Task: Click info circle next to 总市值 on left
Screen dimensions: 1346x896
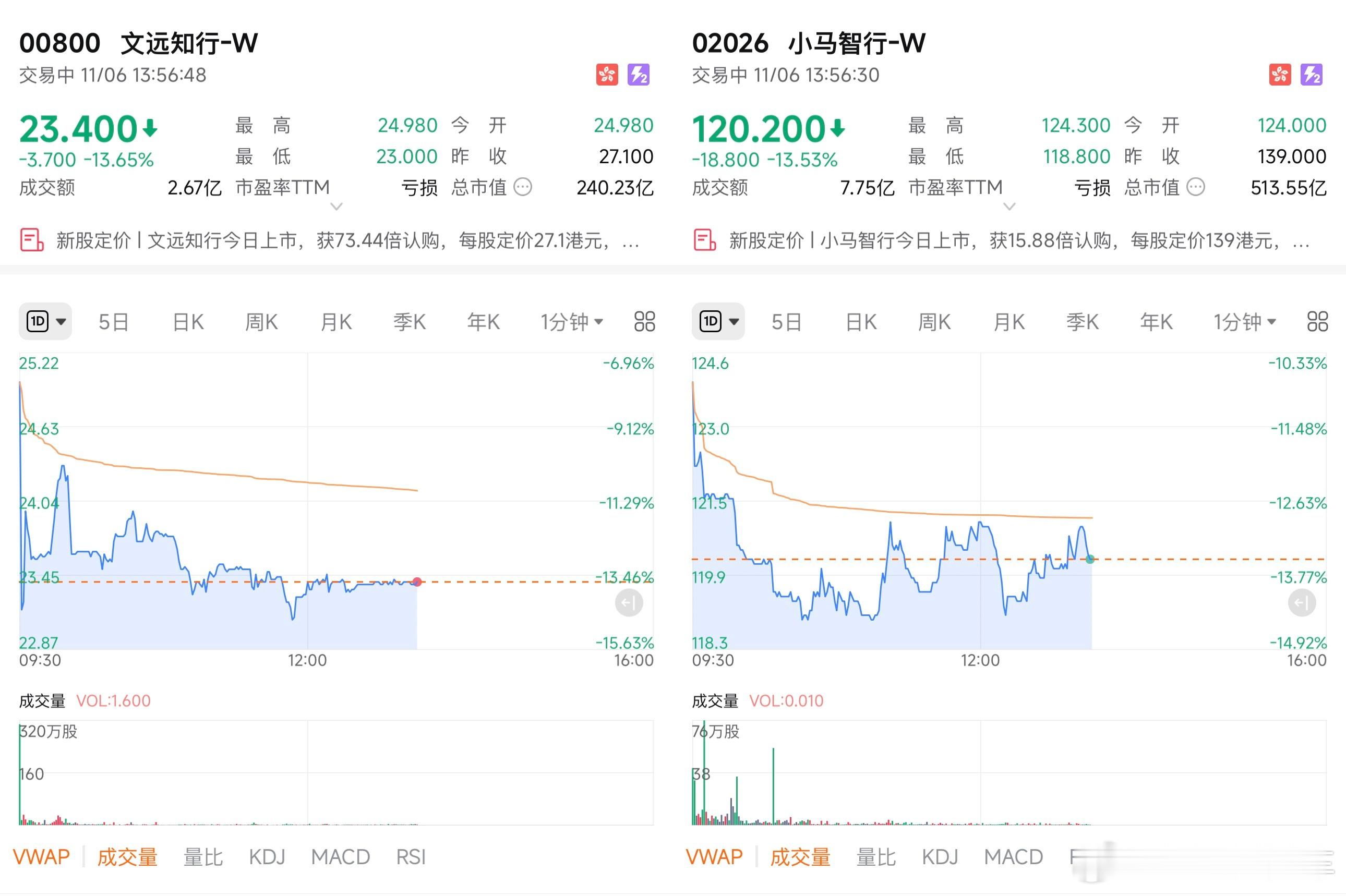Action: [522, 187]
